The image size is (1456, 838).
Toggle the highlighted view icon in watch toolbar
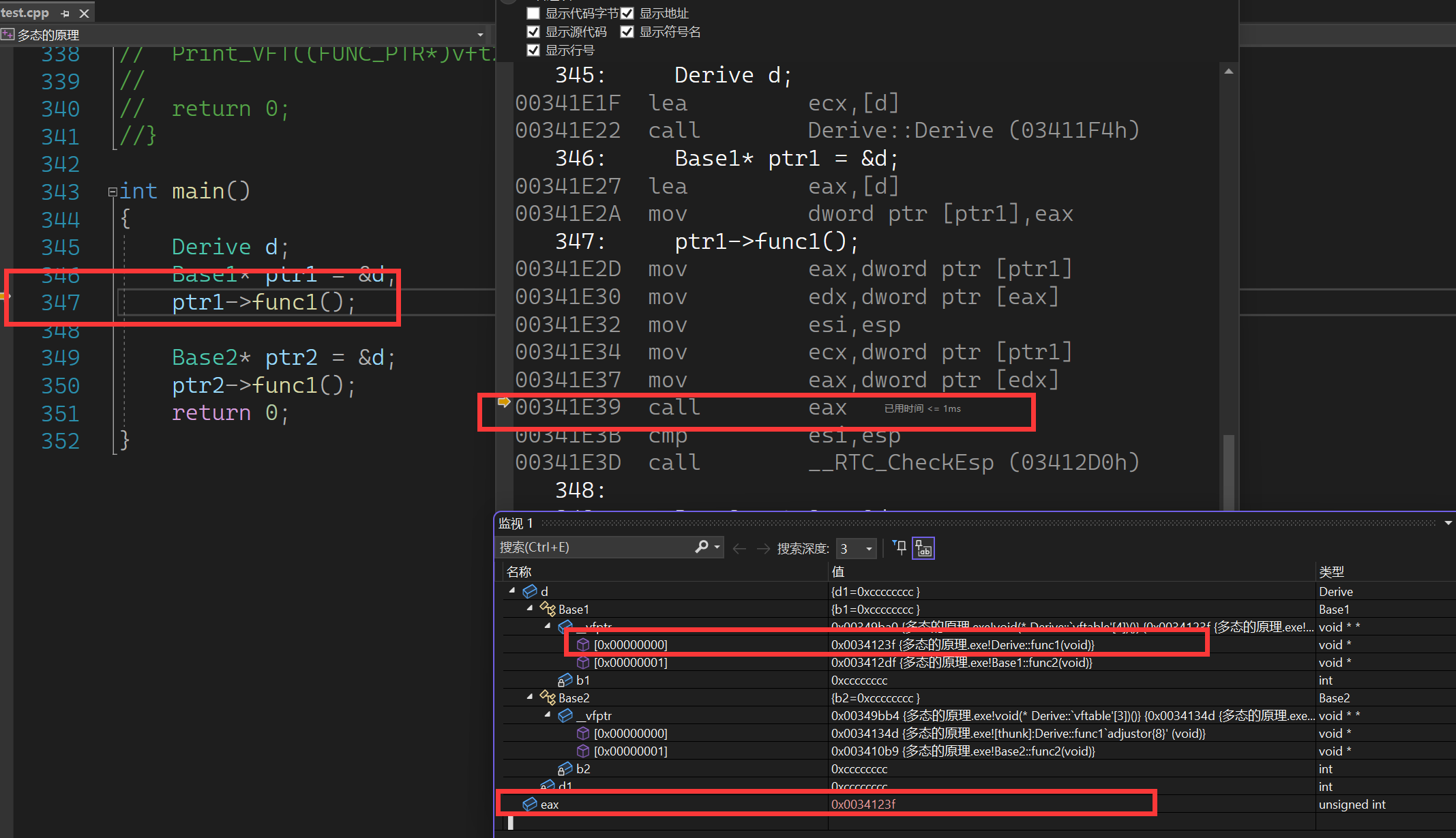coord(923,548)
